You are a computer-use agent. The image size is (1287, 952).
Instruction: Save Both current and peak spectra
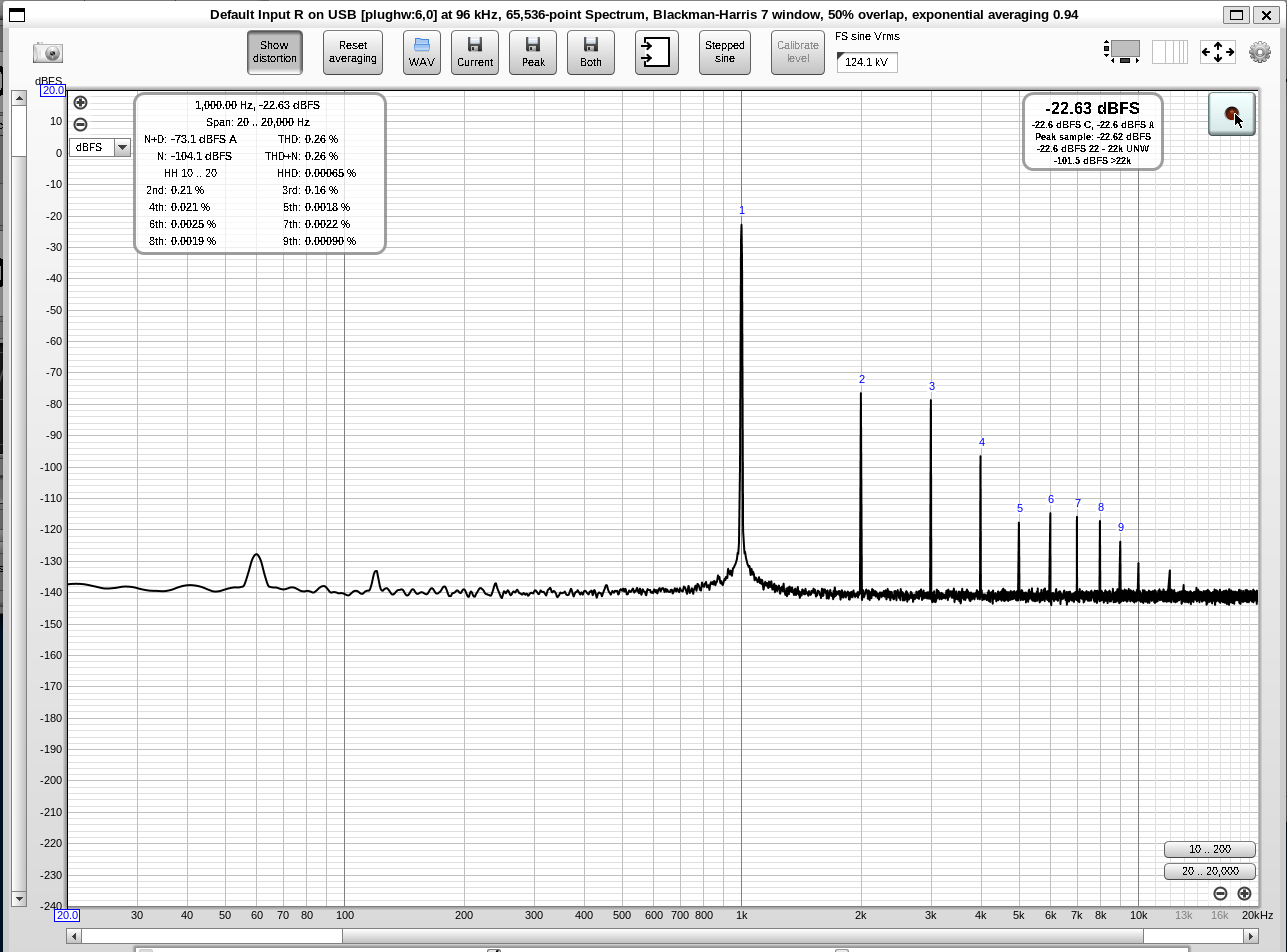pyautogui.click(x=591, y=52)
